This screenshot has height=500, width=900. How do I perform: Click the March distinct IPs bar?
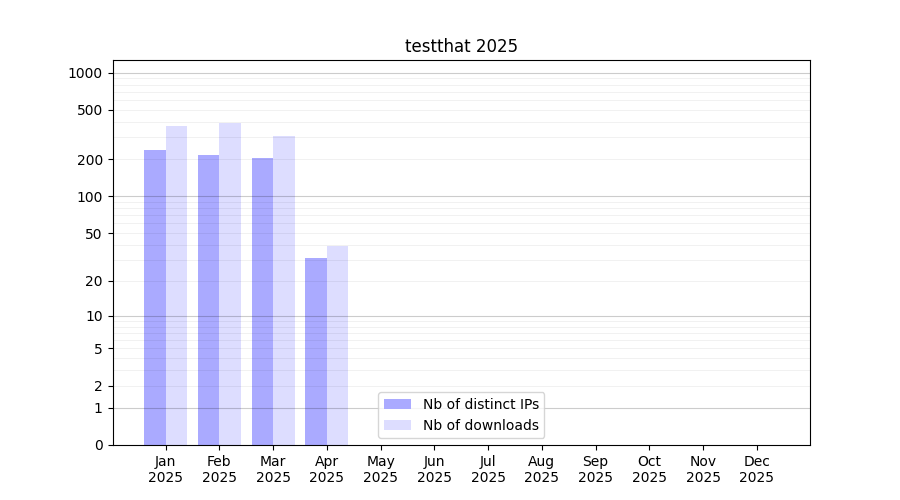tap(262, 301)
